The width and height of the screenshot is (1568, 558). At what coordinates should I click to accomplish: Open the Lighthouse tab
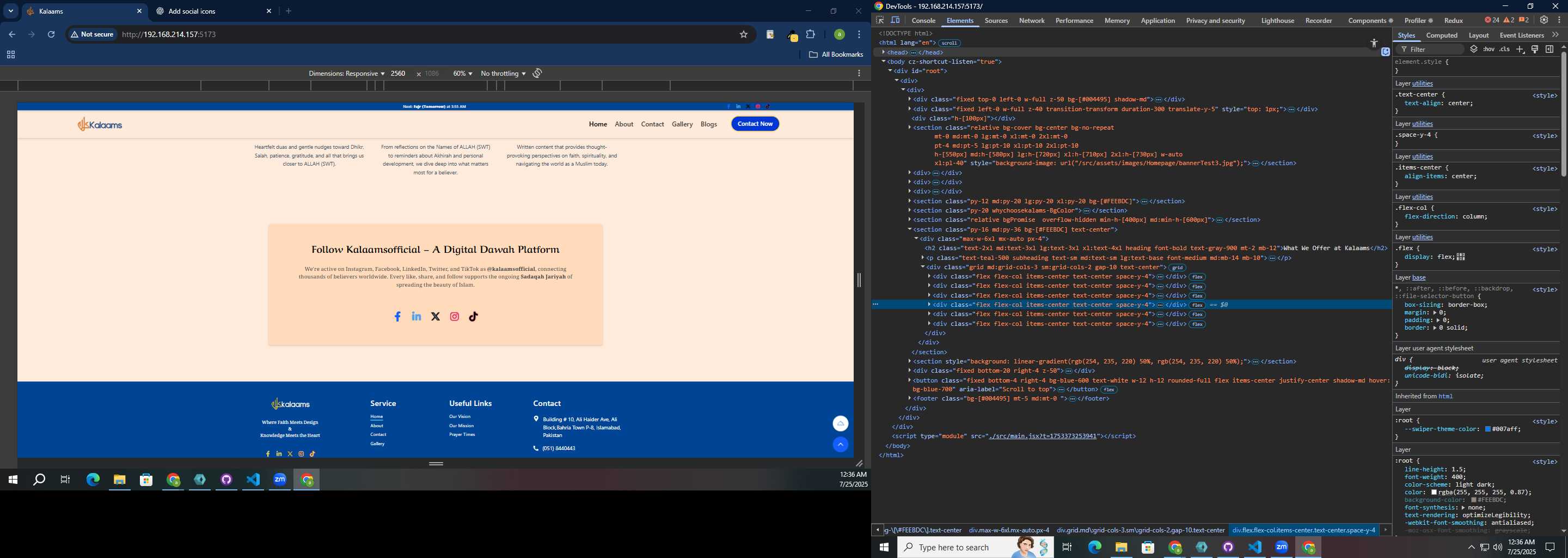pos(1277,21)
